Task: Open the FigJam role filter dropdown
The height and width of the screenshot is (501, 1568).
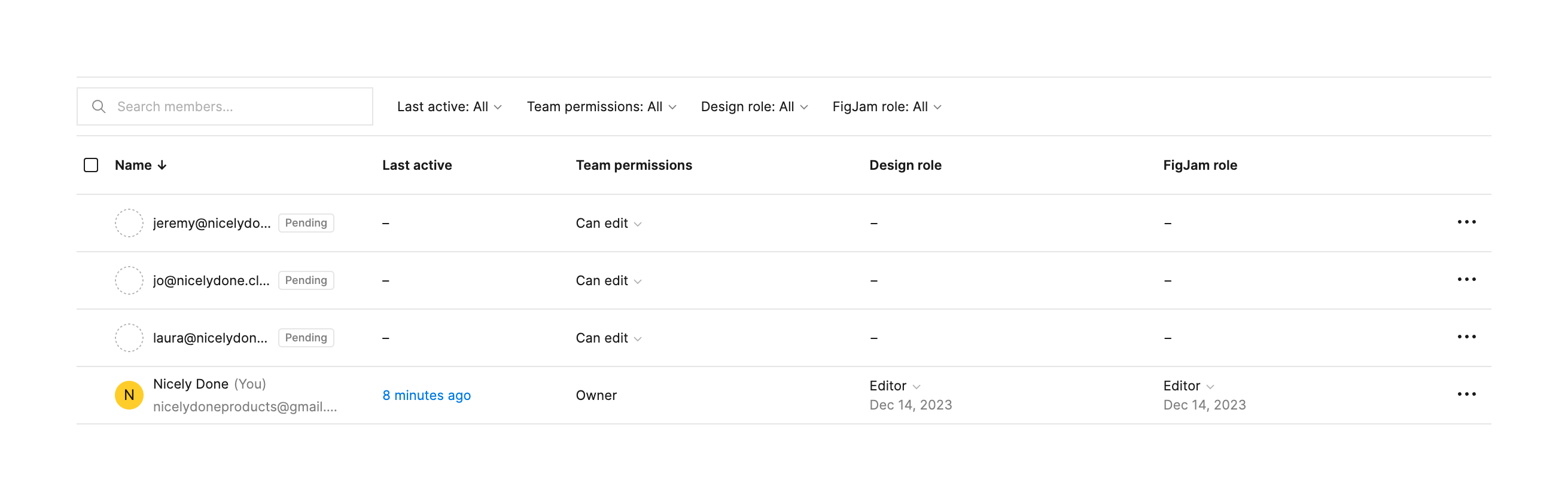Action: pyautogui.click(x=886, y=107)
